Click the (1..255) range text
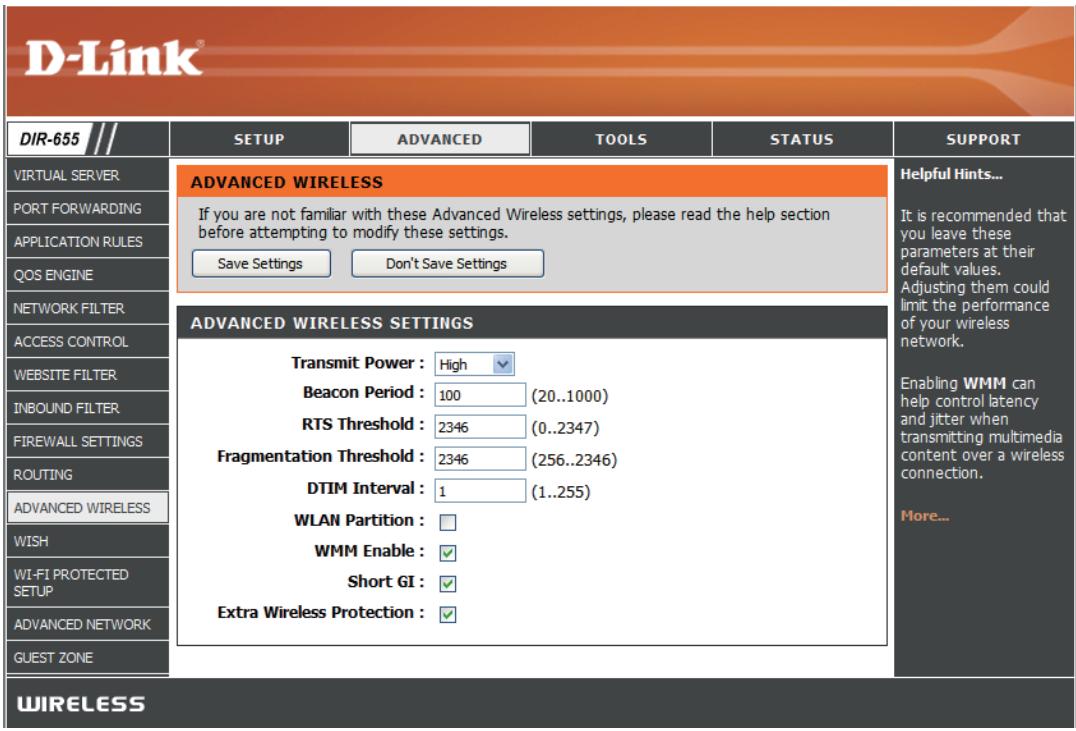The width and height of the screenshot is (1076, 731). (x=561, y=491)
